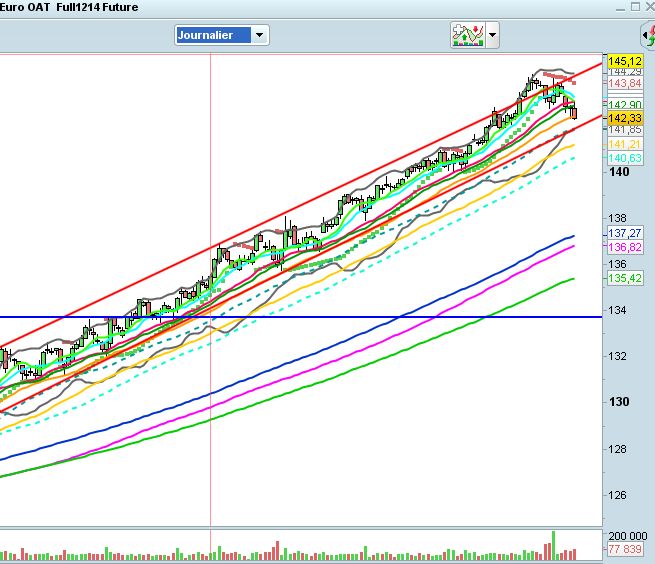Click the 143,84 price label
The height and width of the screenshot is (564, 655).
pos(625,84)
